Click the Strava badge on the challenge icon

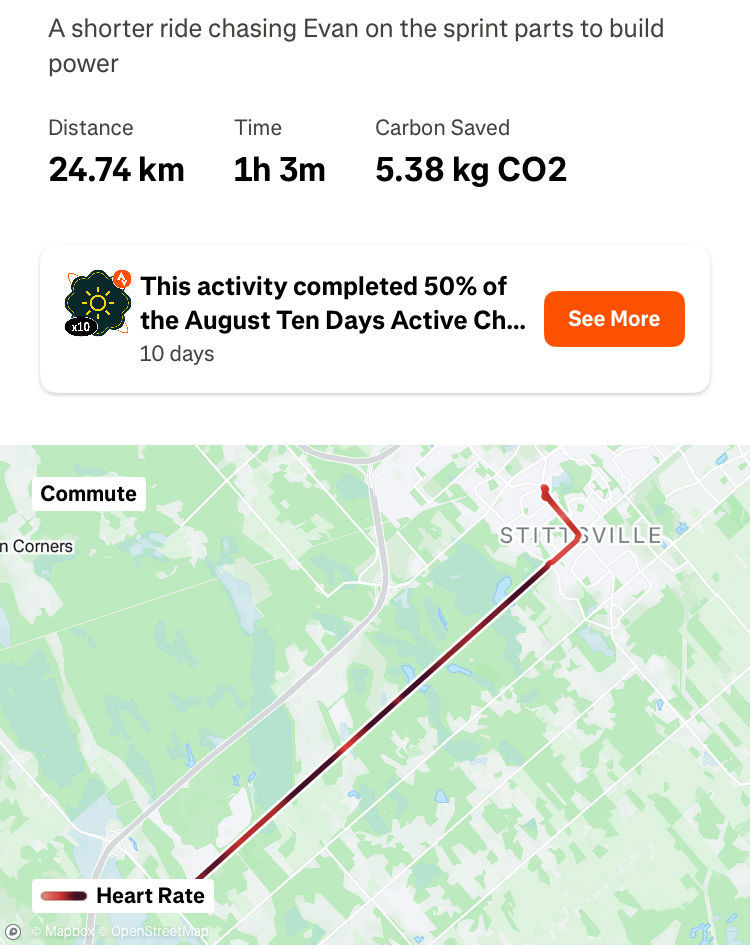[x=122, y=278]
